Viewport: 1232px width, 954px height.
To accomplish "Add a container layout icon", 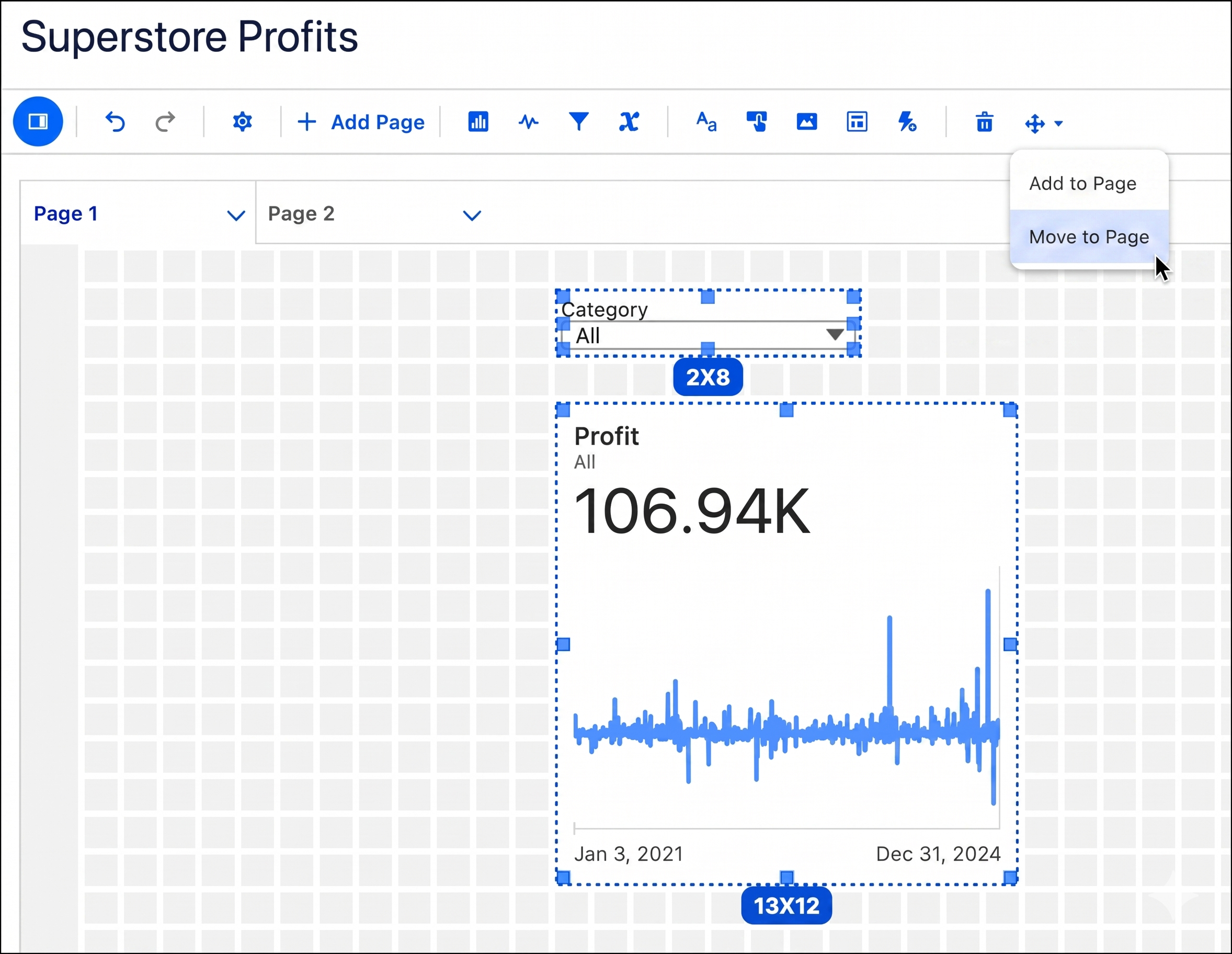I will pyautogui.click(x=857, y=122).
